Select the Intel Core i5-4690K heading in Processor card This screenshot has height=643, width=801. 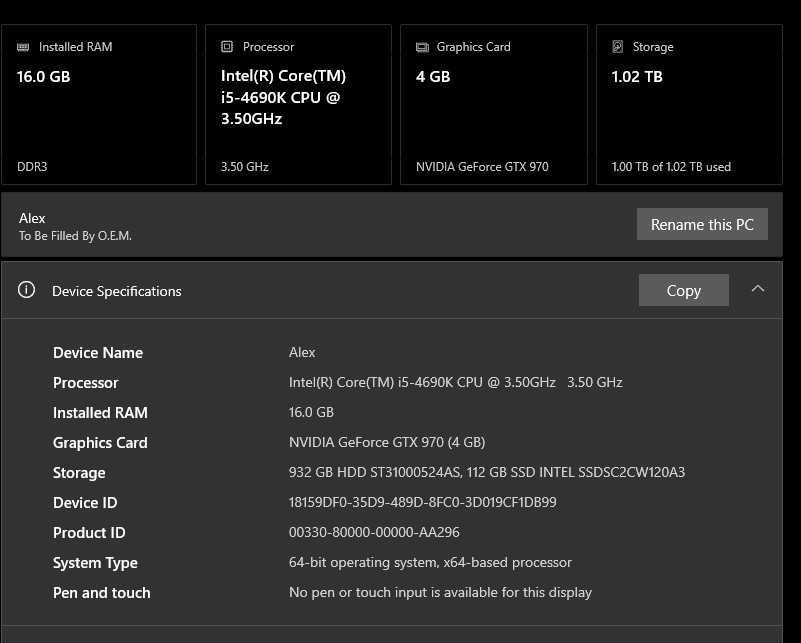coord(284,98)
